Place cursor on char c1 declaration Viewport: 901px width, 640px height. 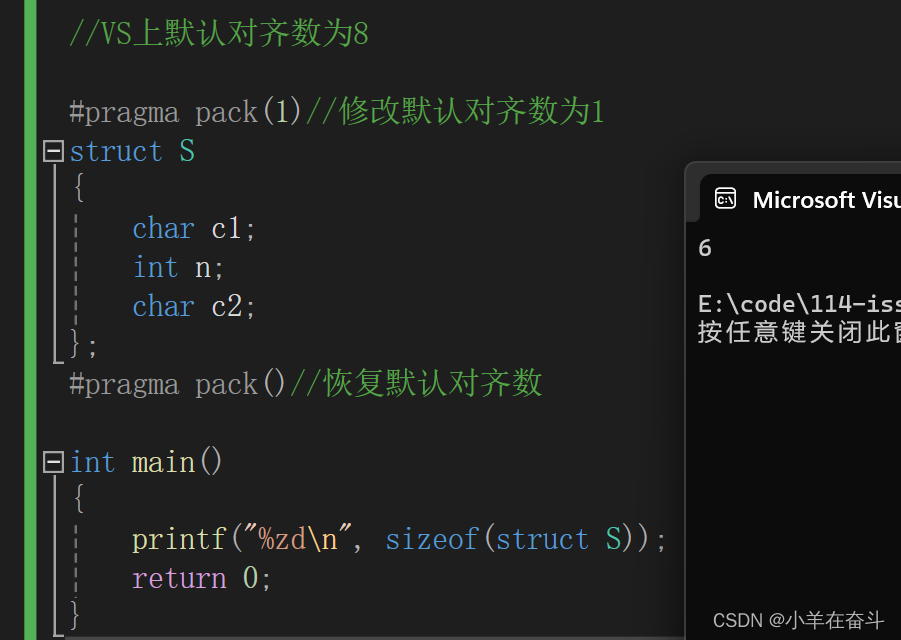point(194,229)
